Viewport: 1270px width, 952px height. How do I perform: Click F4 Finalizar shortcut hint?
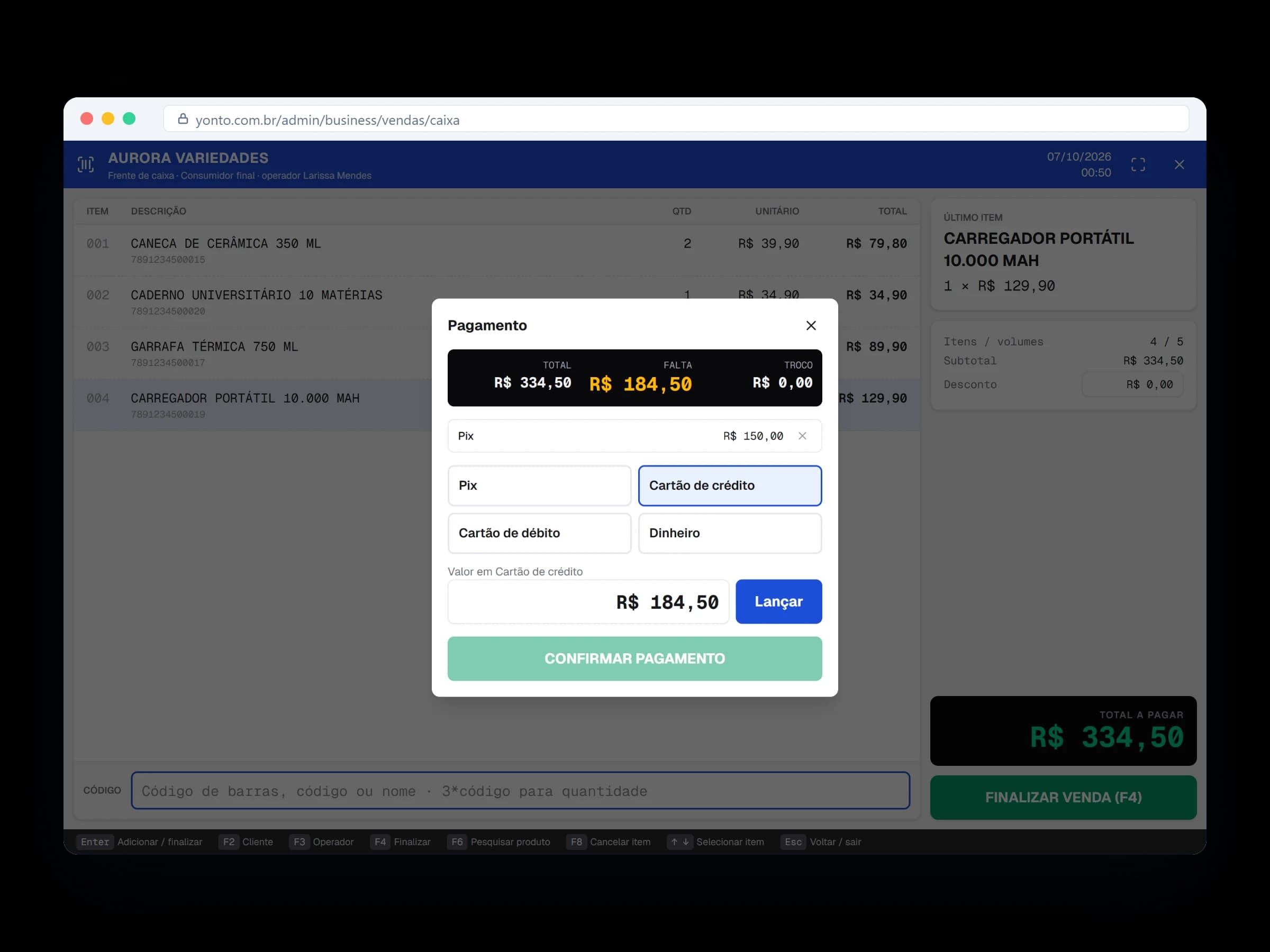[x=400, y=842]
